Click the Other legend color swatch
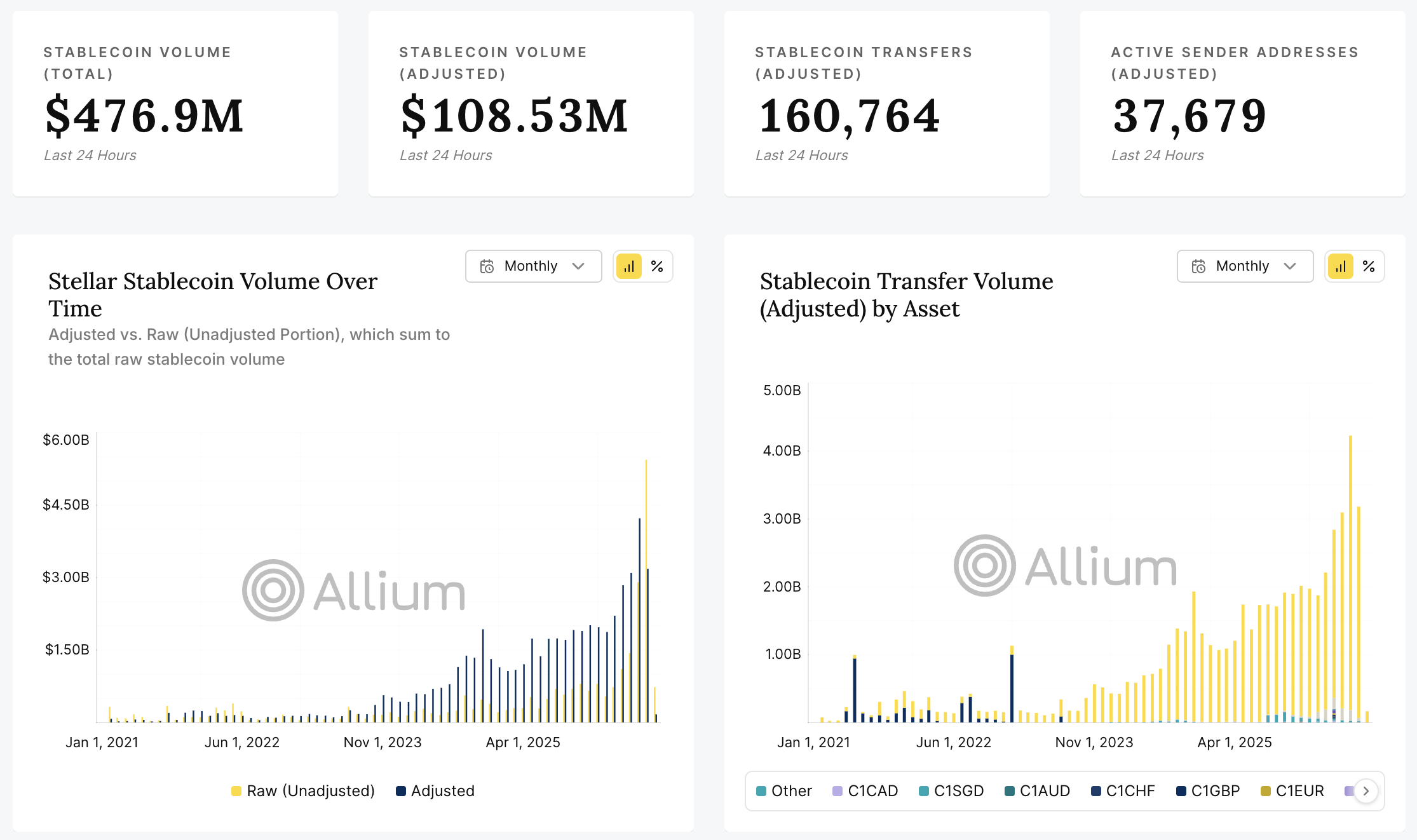 click(x=761, y=791)
